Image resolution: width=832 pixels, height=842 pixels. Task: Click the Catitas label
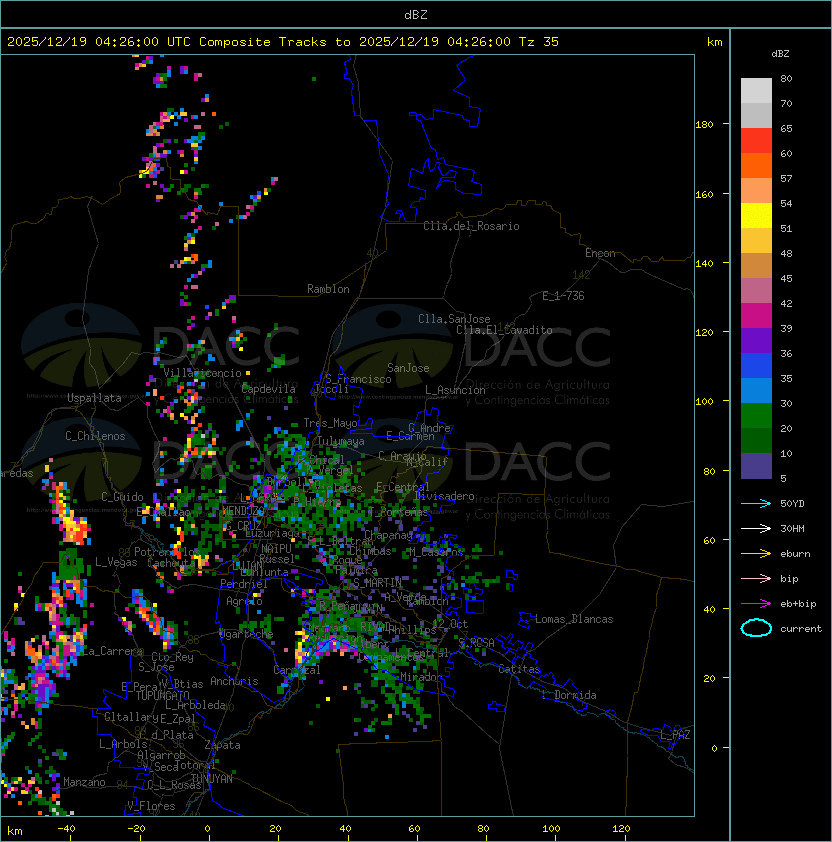tap(519, 669)
